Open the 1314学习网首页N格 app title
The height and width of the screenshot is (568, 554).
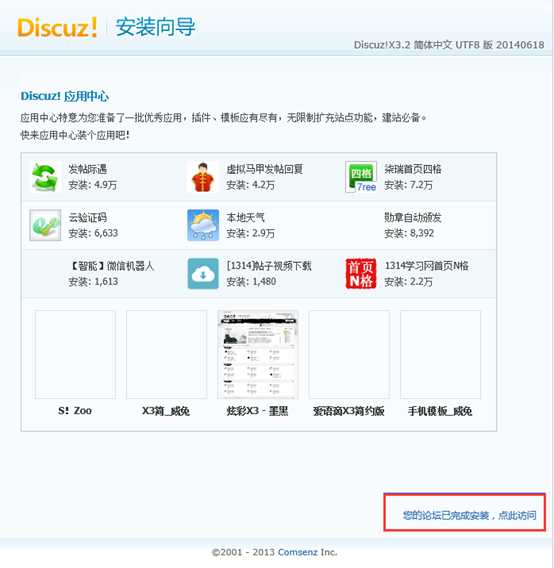point(426,266)
